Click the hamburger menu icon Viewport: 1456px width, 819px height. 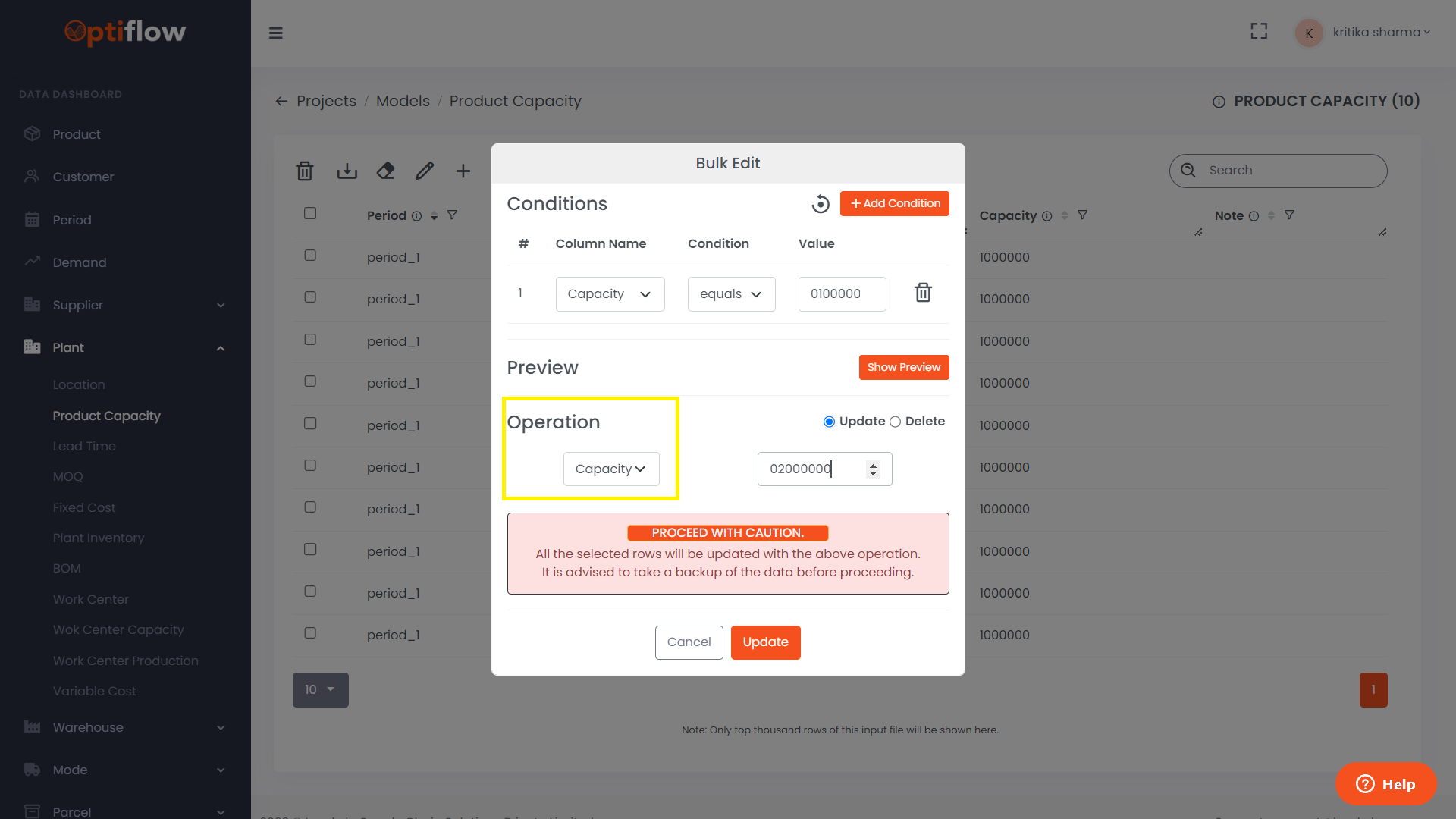click(276, 33)
